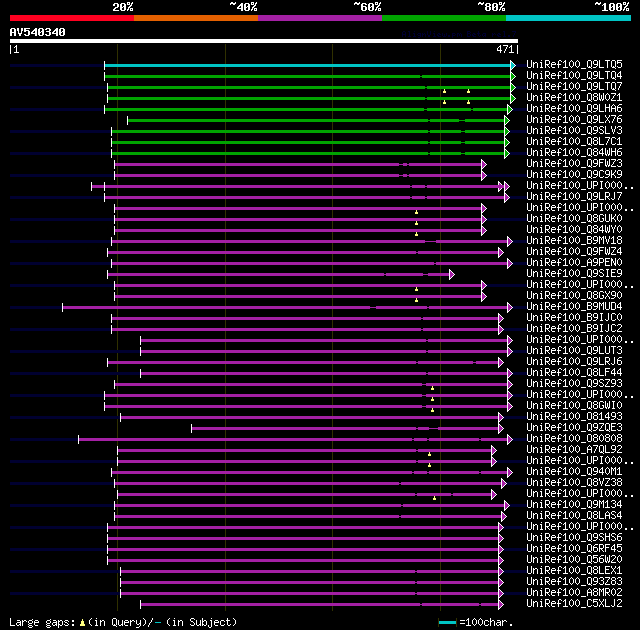Click the purple ~60% identity color segment
The height and width of the screenshot is (630, 640).
click(x=320, y=18)
